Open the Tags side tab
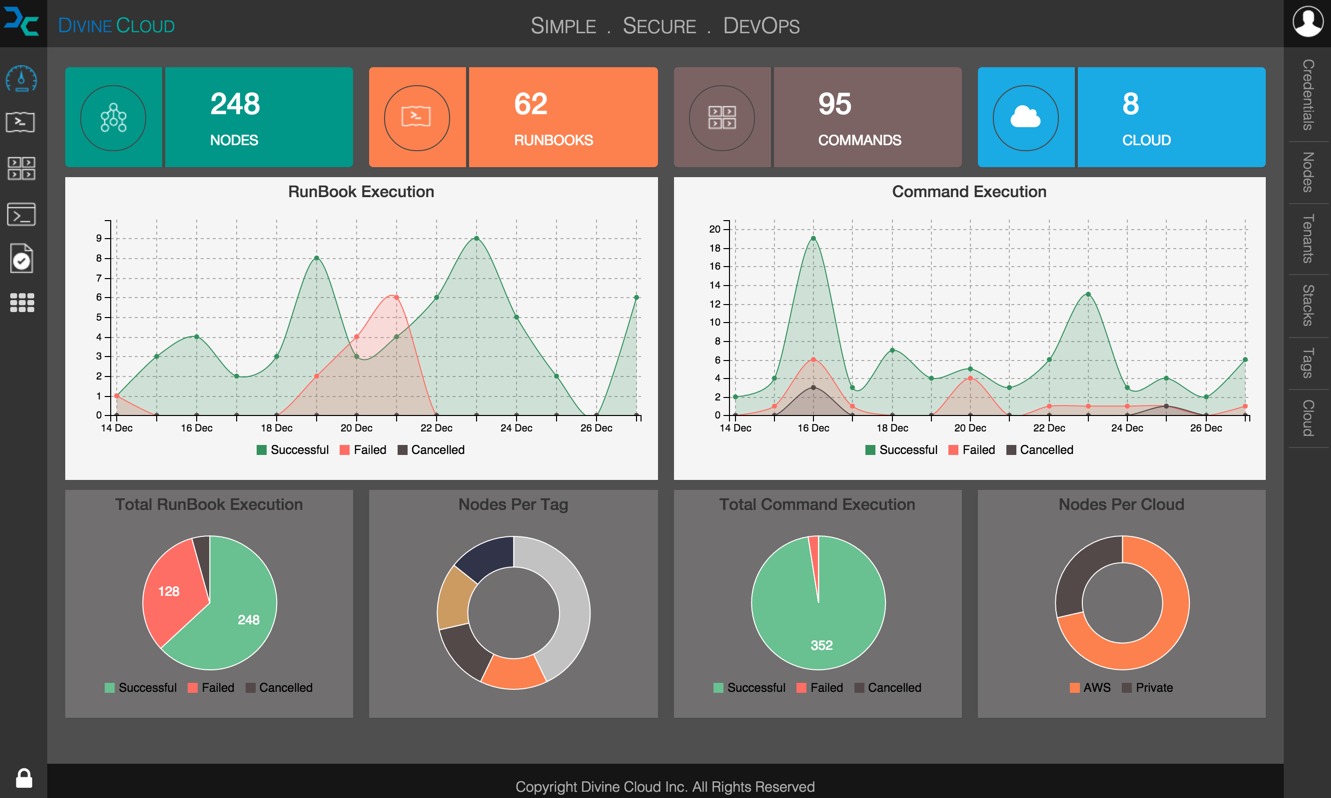The image size is (1331, 798). click(1307, 362)
